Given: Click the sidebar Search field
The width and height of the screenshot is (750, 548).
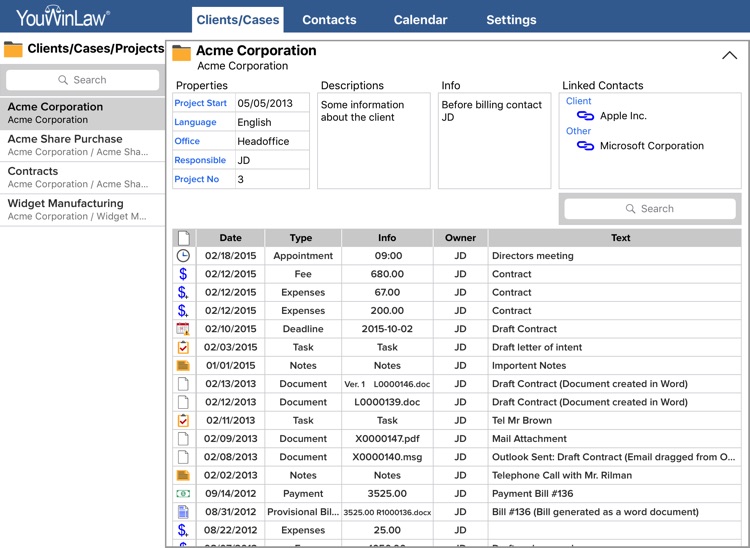Looking at the screenshot, I should (x=82, y=80).
